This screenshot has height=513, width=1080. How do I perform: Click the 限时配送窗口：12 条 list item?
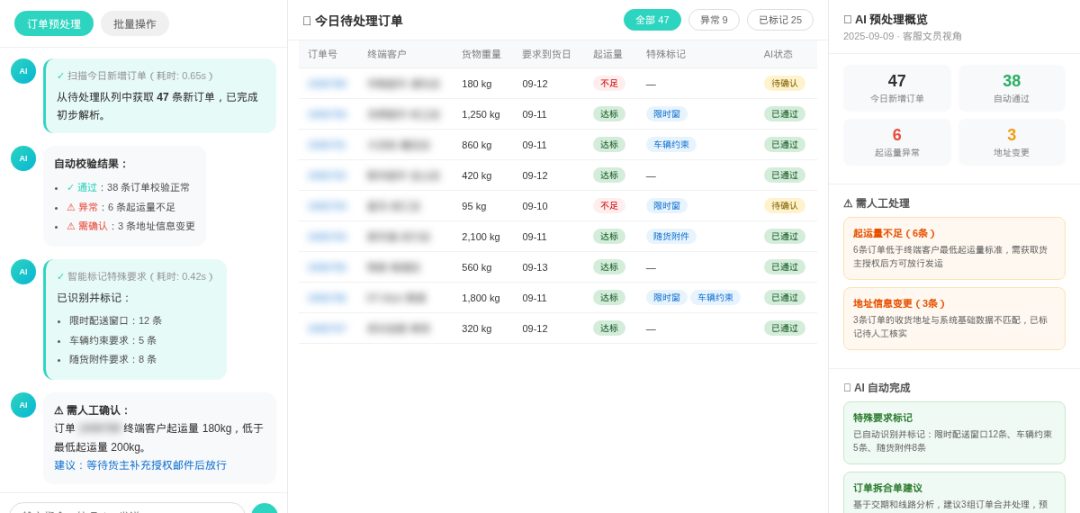point(116,321)
